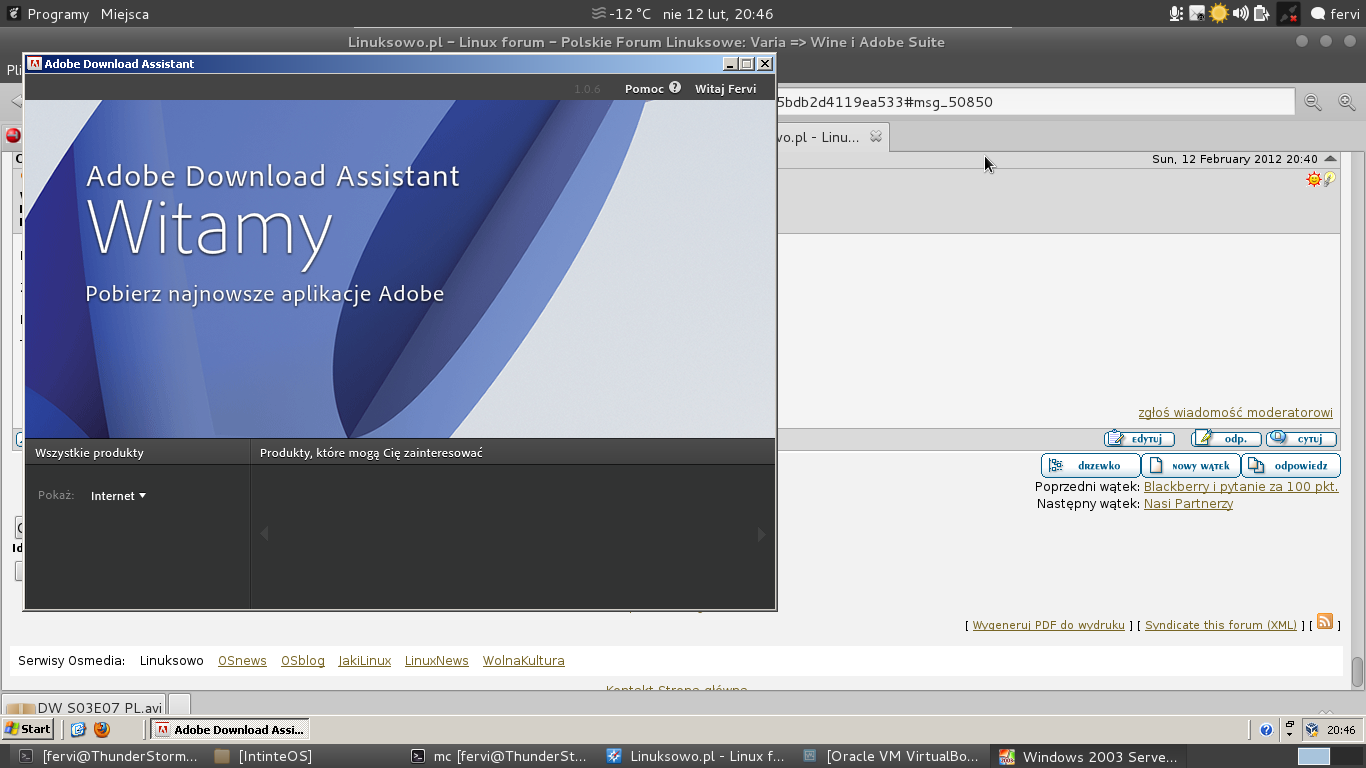The height and width of the screenshot is (768, 1366).
Task: Open the Pokaż Internet dropdown
Action: tap(118, 496)
